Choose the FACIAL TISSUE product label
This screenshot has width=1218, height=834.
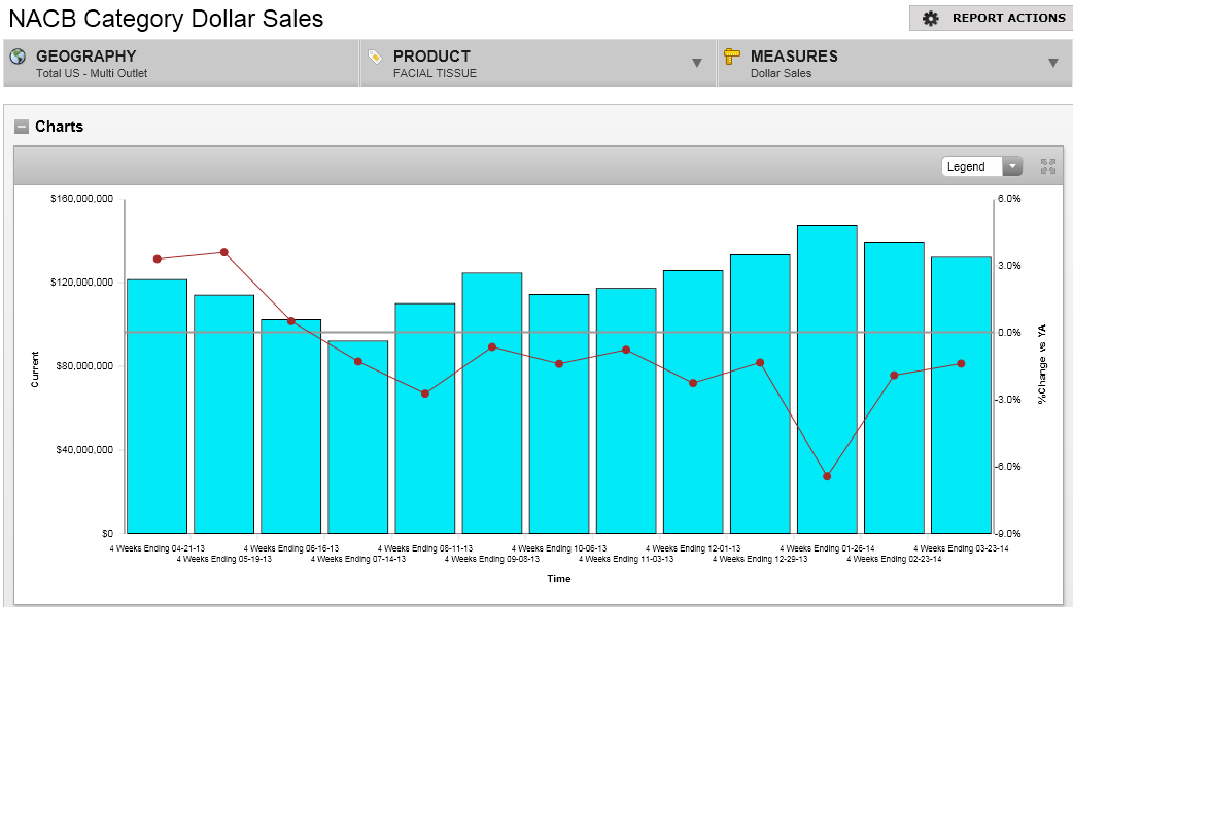435,73
